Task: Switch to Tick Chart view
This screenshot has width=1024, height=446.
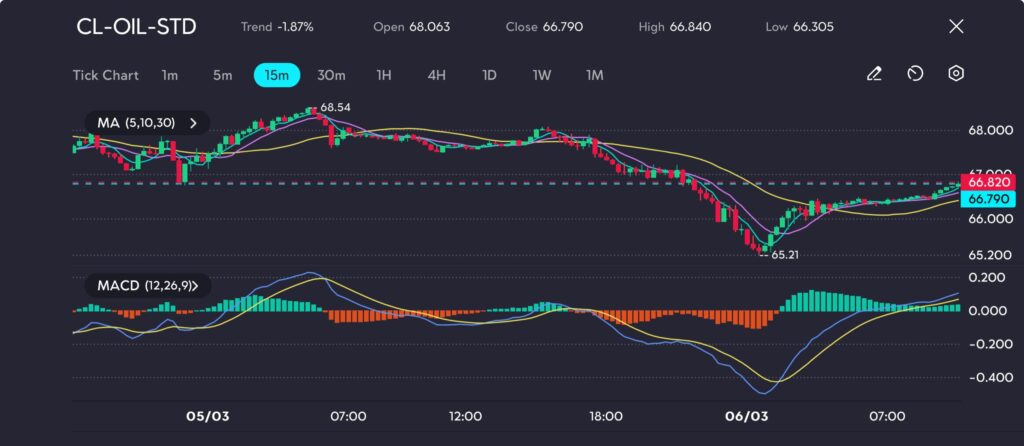Action: (x=105, y=75)
